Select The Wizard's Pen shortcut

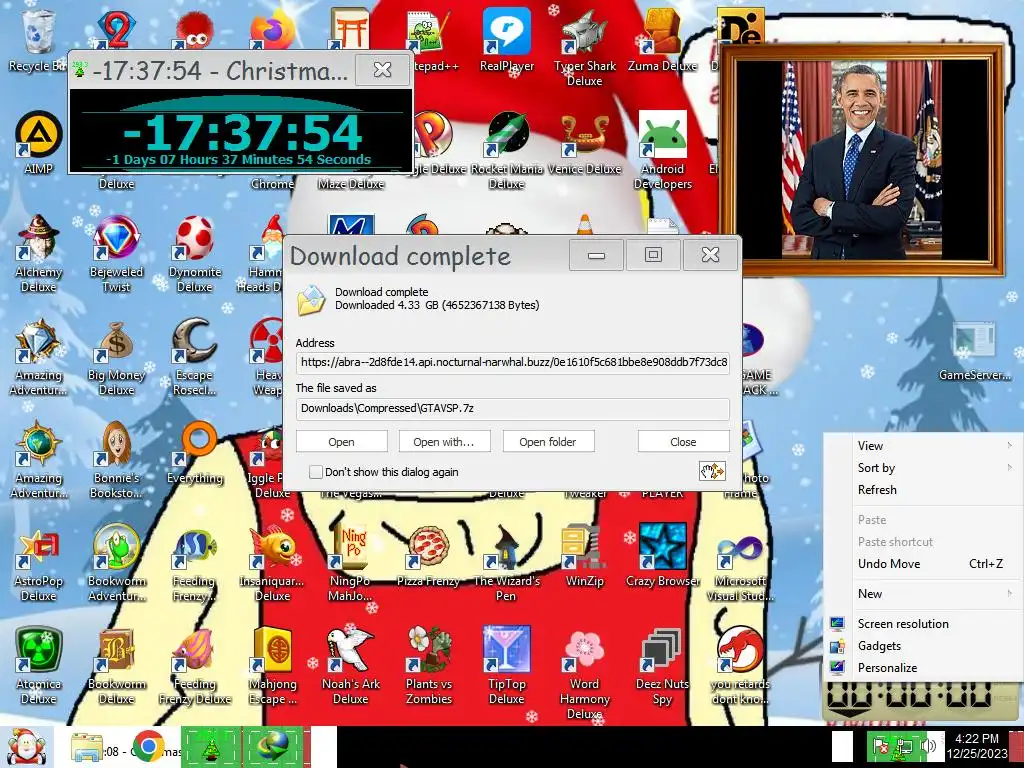[506, 562]
